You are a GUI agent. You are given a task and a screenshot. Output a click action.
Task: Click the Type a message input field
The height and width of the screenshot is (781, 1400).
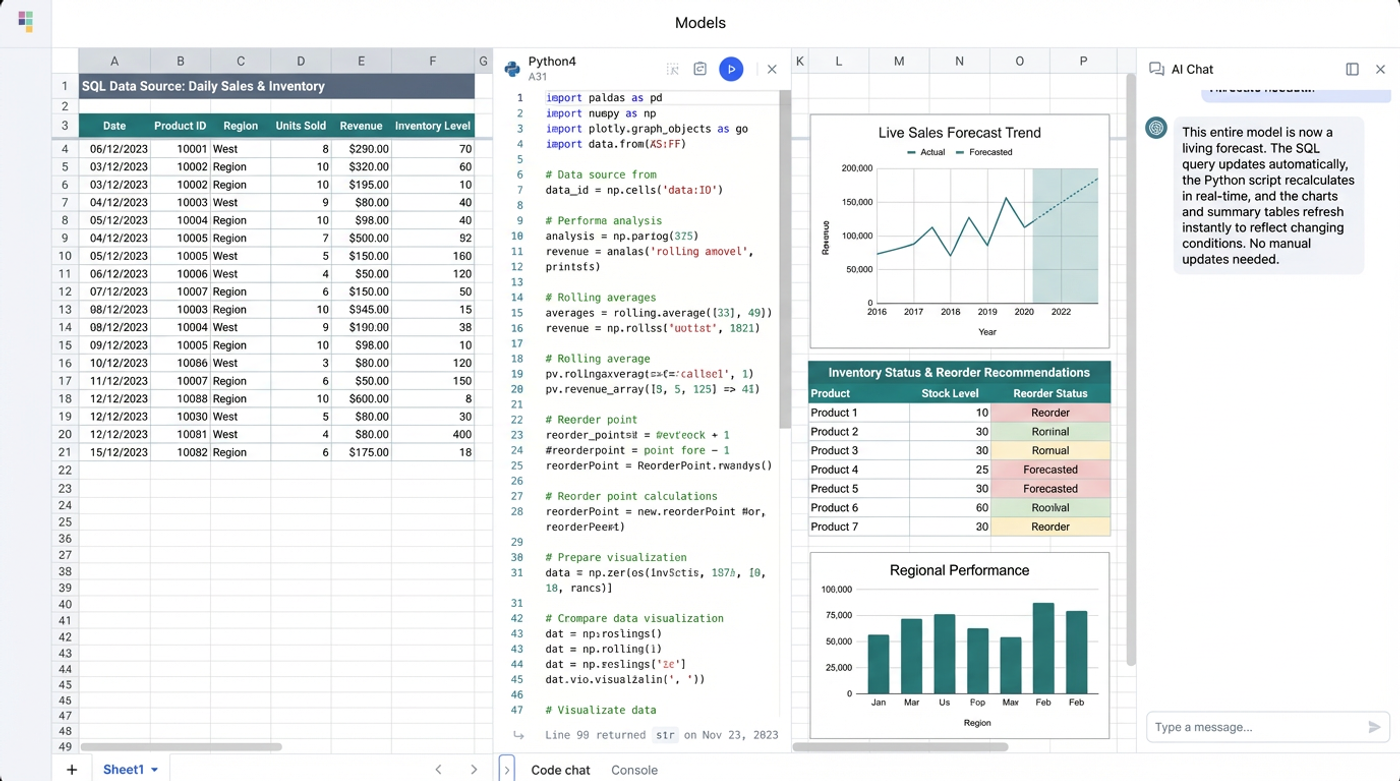point(1250,727)
